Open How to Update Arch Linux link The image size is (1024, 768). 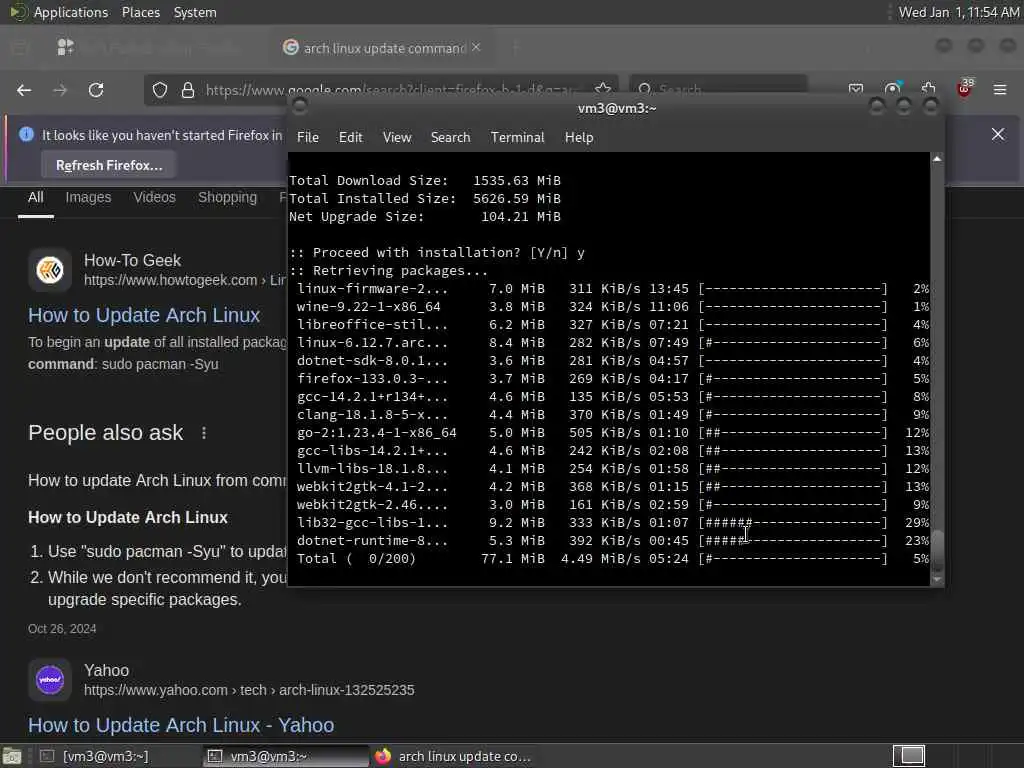pyautogui.click(x=144, y=315)
